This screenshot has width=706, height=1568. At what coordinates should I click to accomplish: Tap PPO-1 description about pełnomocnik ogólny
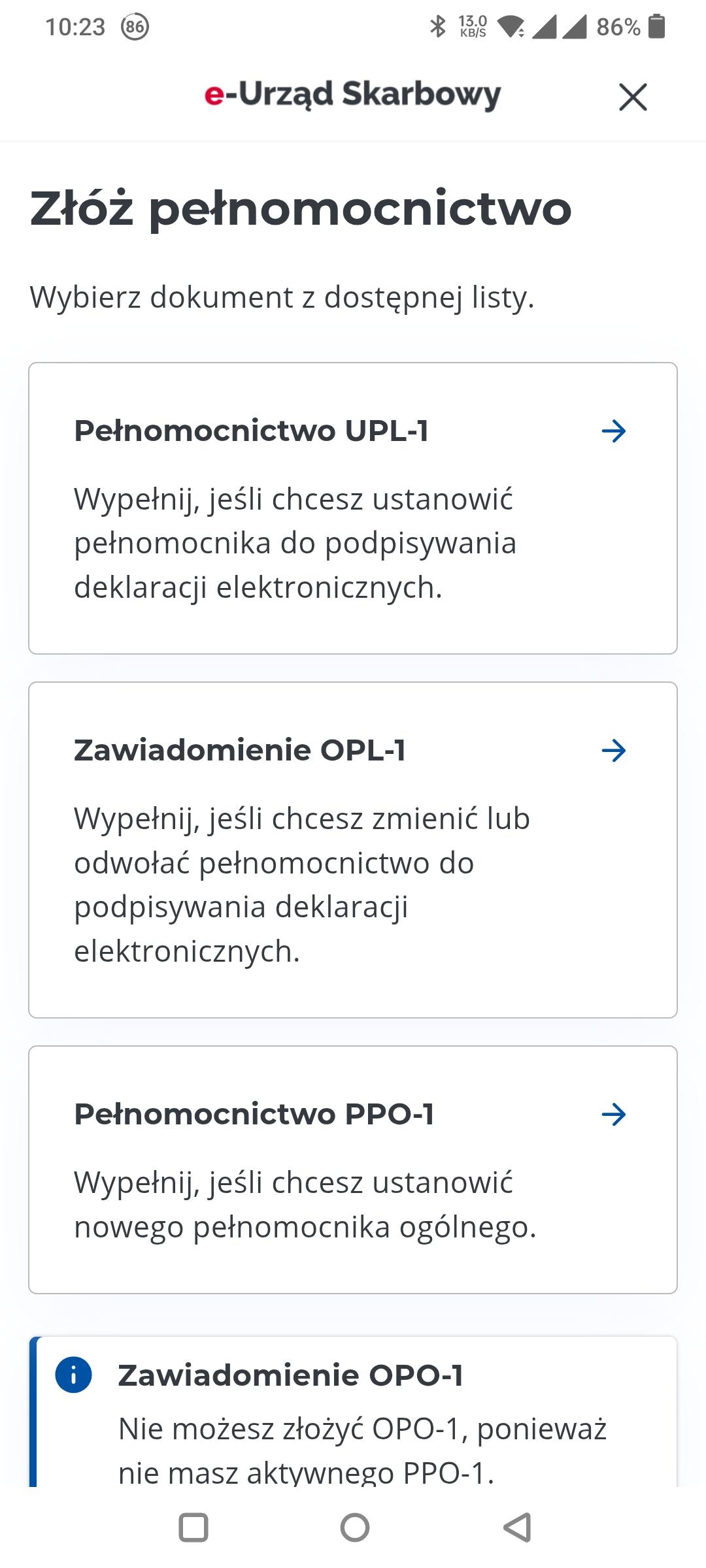[x=305, y=1204]
